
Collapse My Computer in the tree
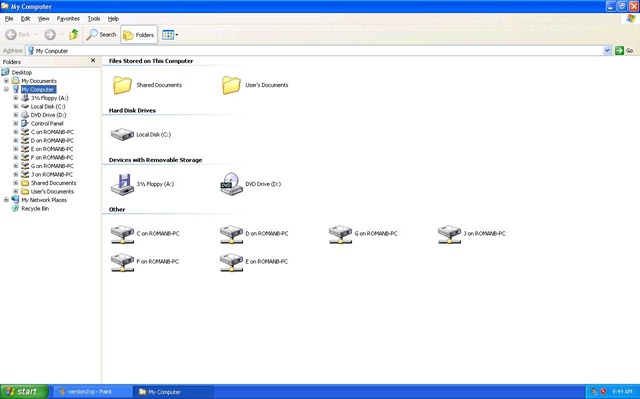click(x=6, y=89)
